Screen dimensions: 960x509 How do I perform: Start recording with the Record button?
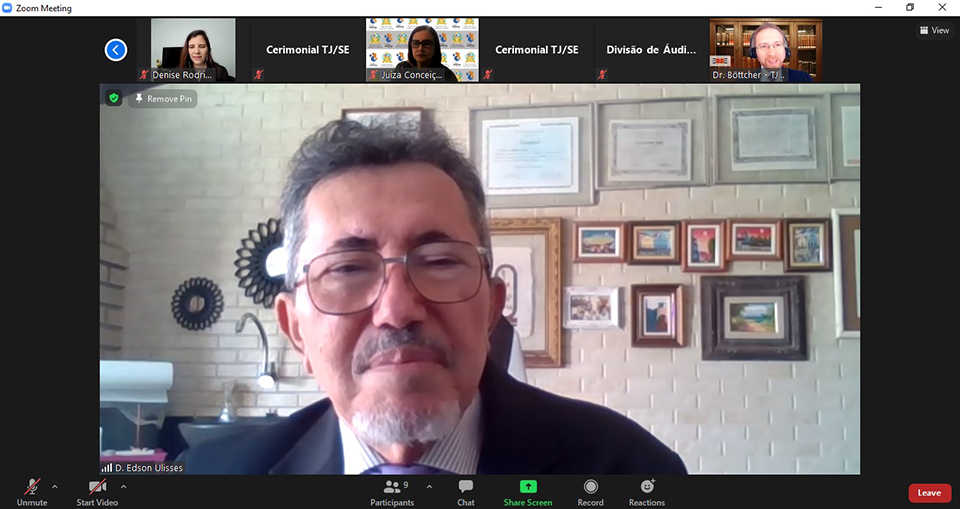(x=590, y=491)
